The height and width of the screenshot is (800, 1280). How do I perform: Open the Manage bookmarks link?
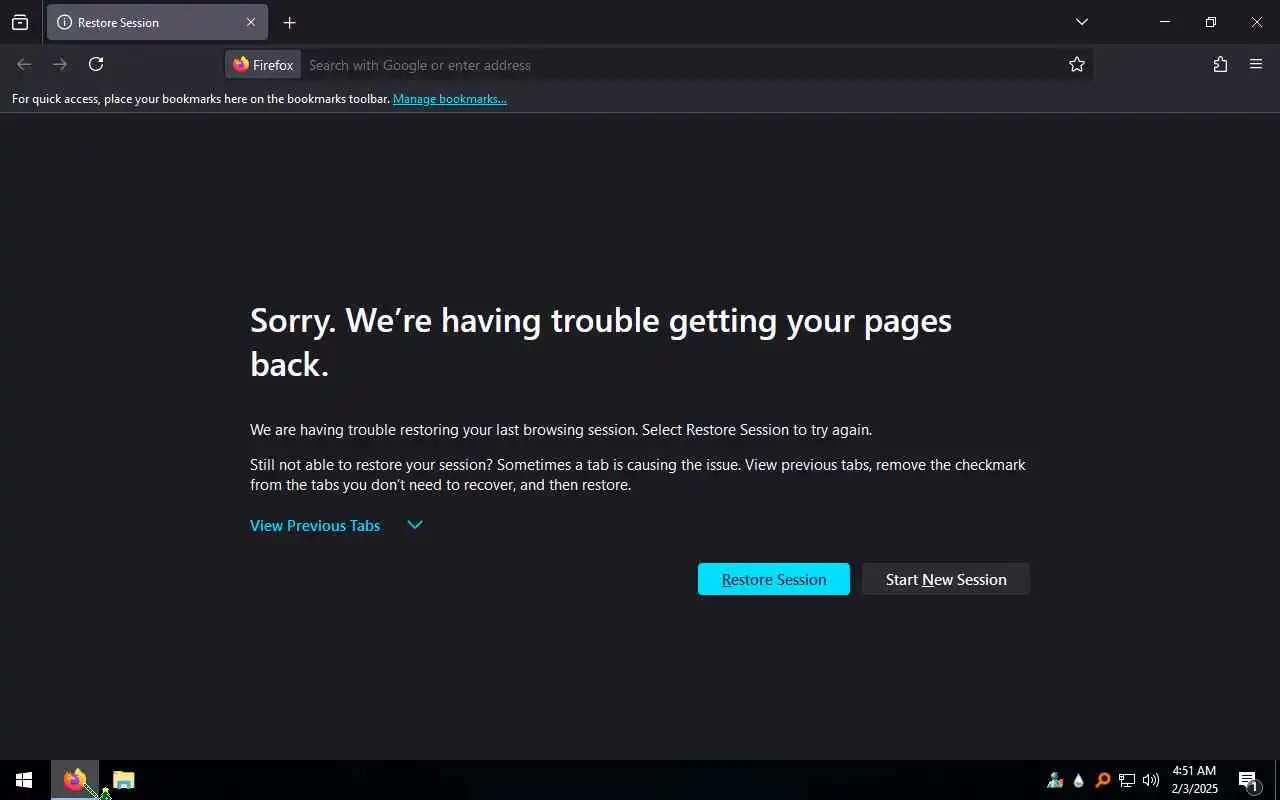tap(450, 99)
